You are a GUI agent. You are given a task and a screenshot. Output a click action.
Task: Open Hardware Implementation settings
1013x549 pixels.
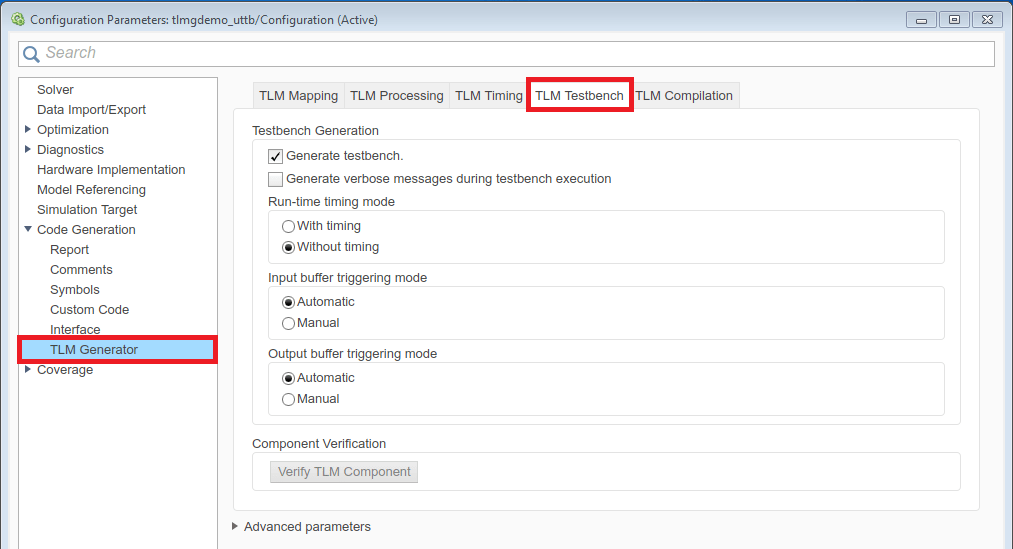click(111, 170)
